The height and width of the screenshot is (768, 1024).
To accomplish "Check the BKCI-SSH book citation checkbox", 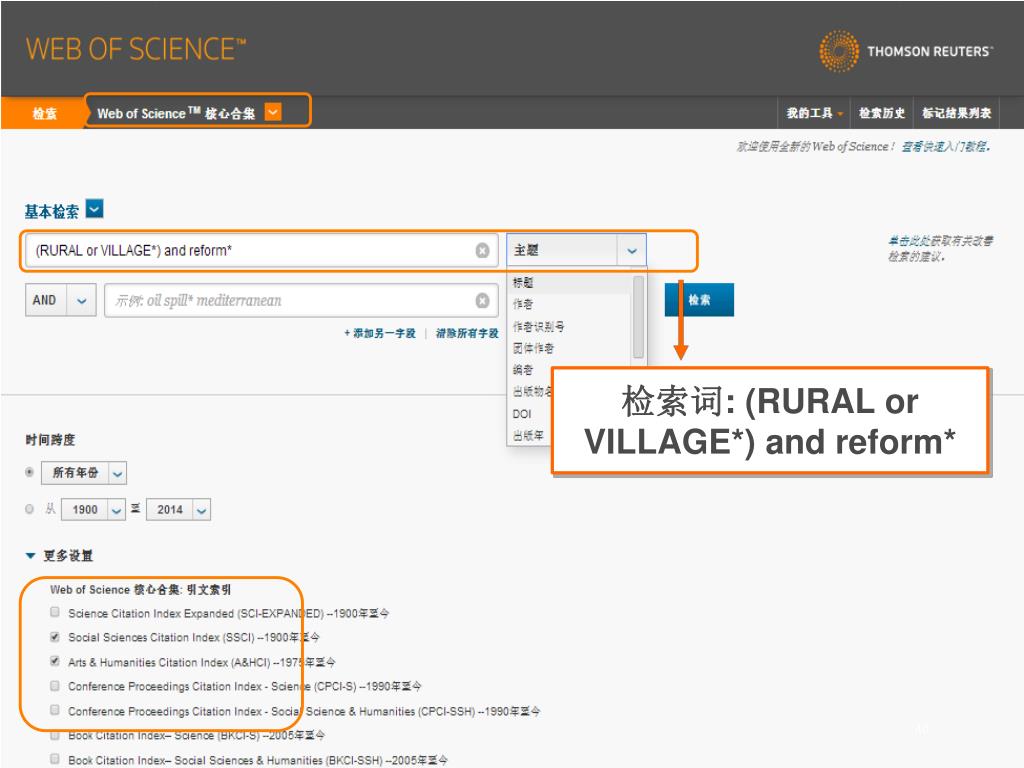I will (x=55, y=759).
